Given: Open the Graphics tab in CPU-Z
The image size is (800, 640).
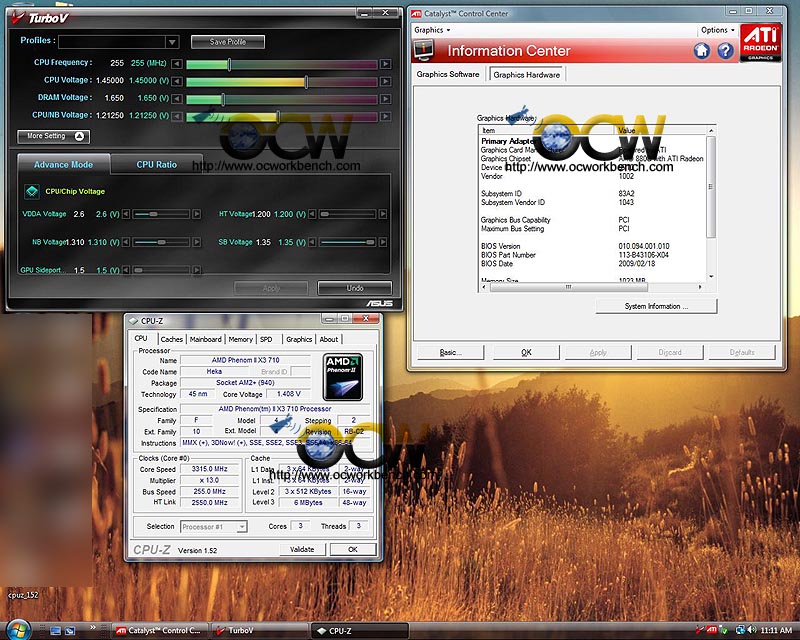Looking at the screenshot, I should [299, 339].
